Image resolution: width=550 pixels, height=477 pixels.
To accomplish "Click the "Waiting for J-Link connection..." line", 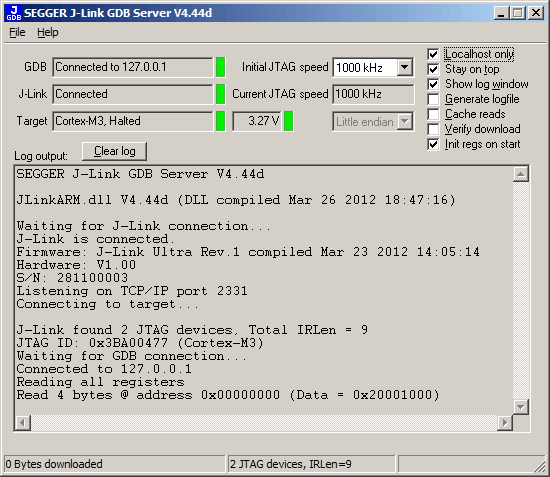I will (x=144, y=226).
